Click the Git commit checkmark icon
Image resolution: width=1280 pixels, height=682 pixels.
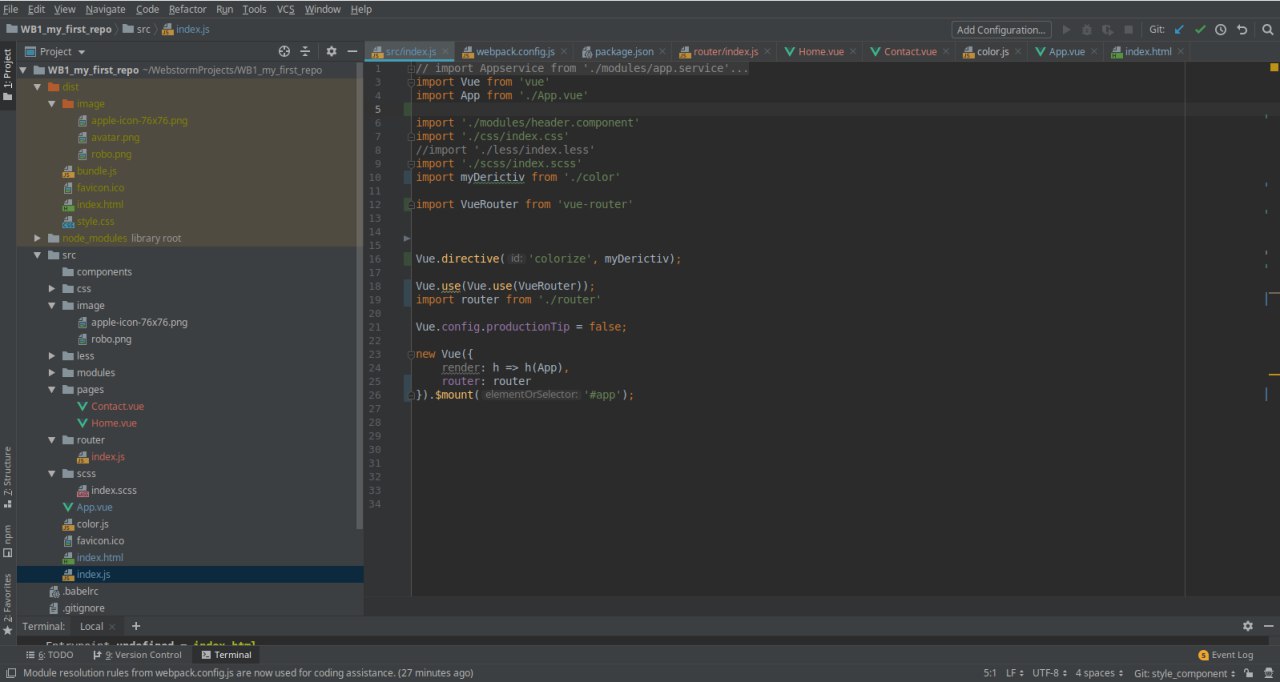pyautogui.click(x=1201, y=30)
